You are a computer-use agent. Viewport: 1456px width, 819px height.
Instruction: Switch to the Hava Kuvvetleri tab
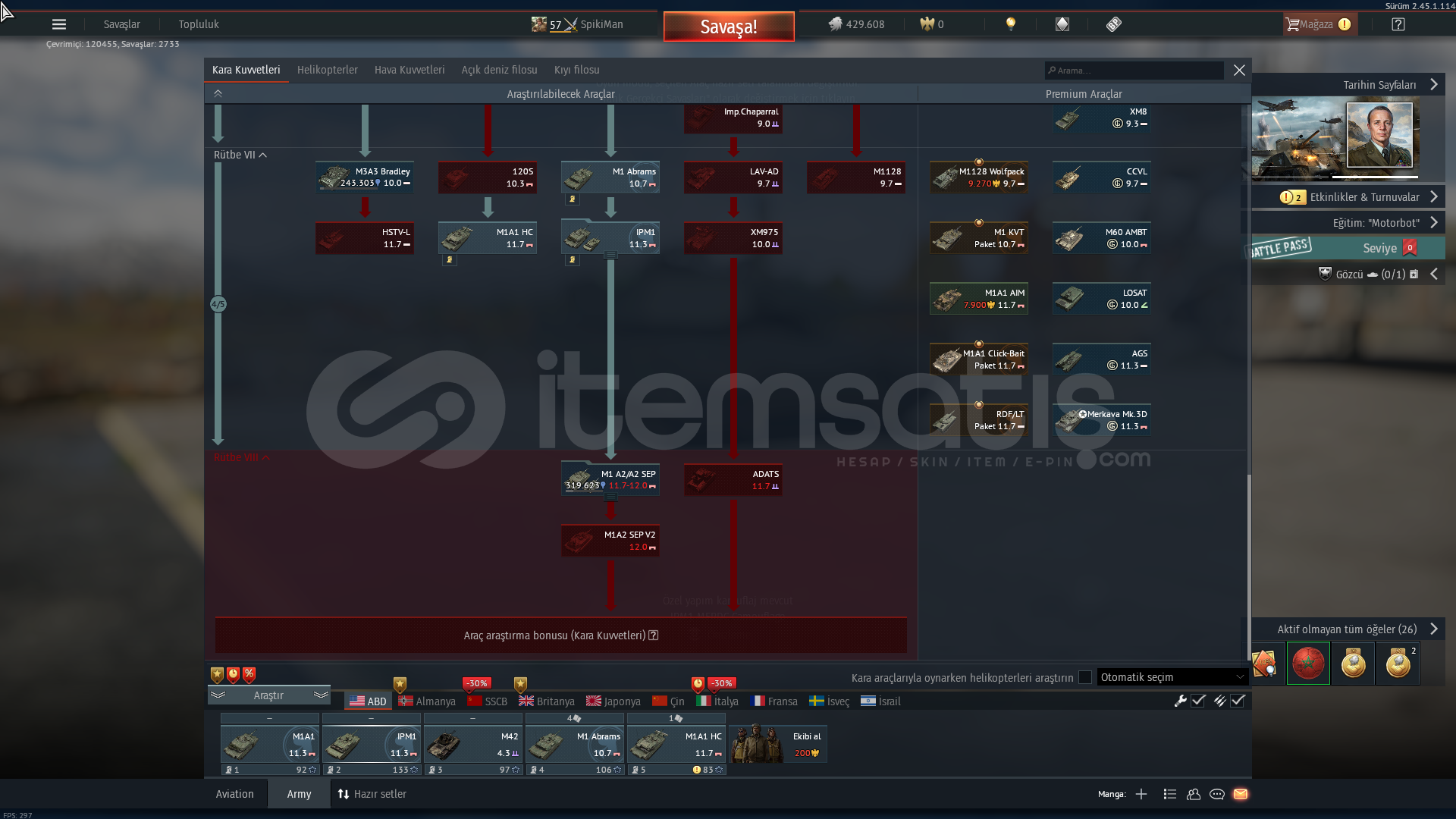409,70
